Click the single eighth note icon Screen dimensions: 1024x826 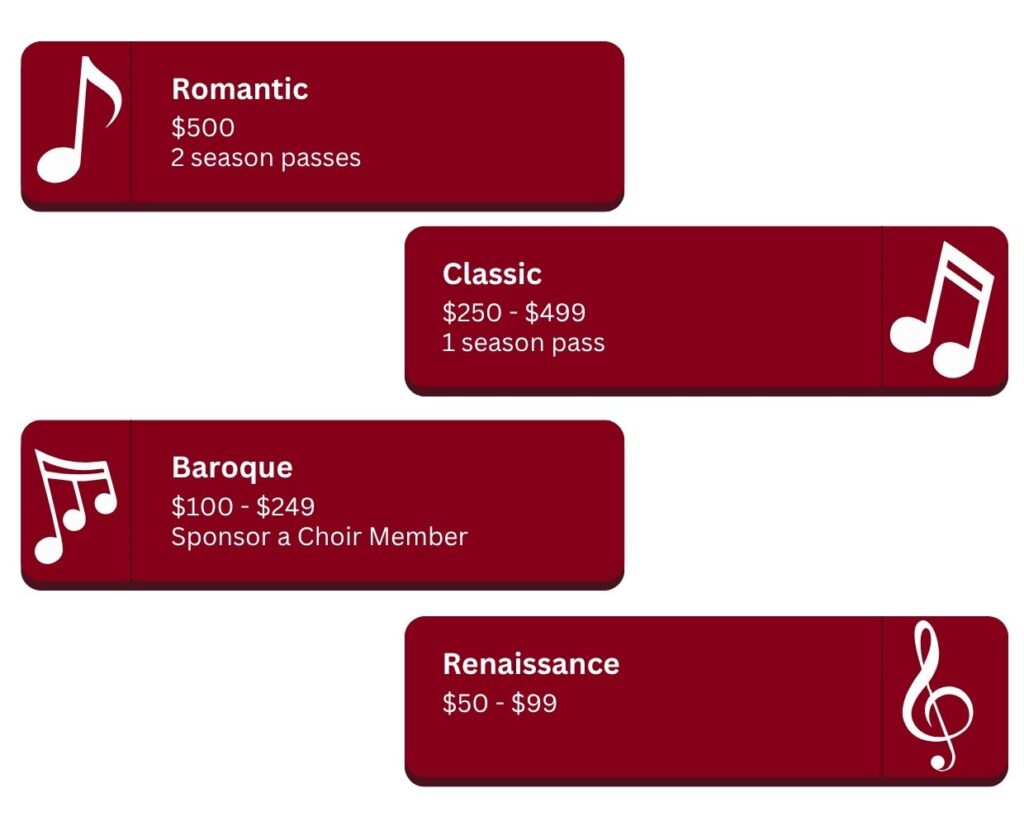click(x=76, y=122)
